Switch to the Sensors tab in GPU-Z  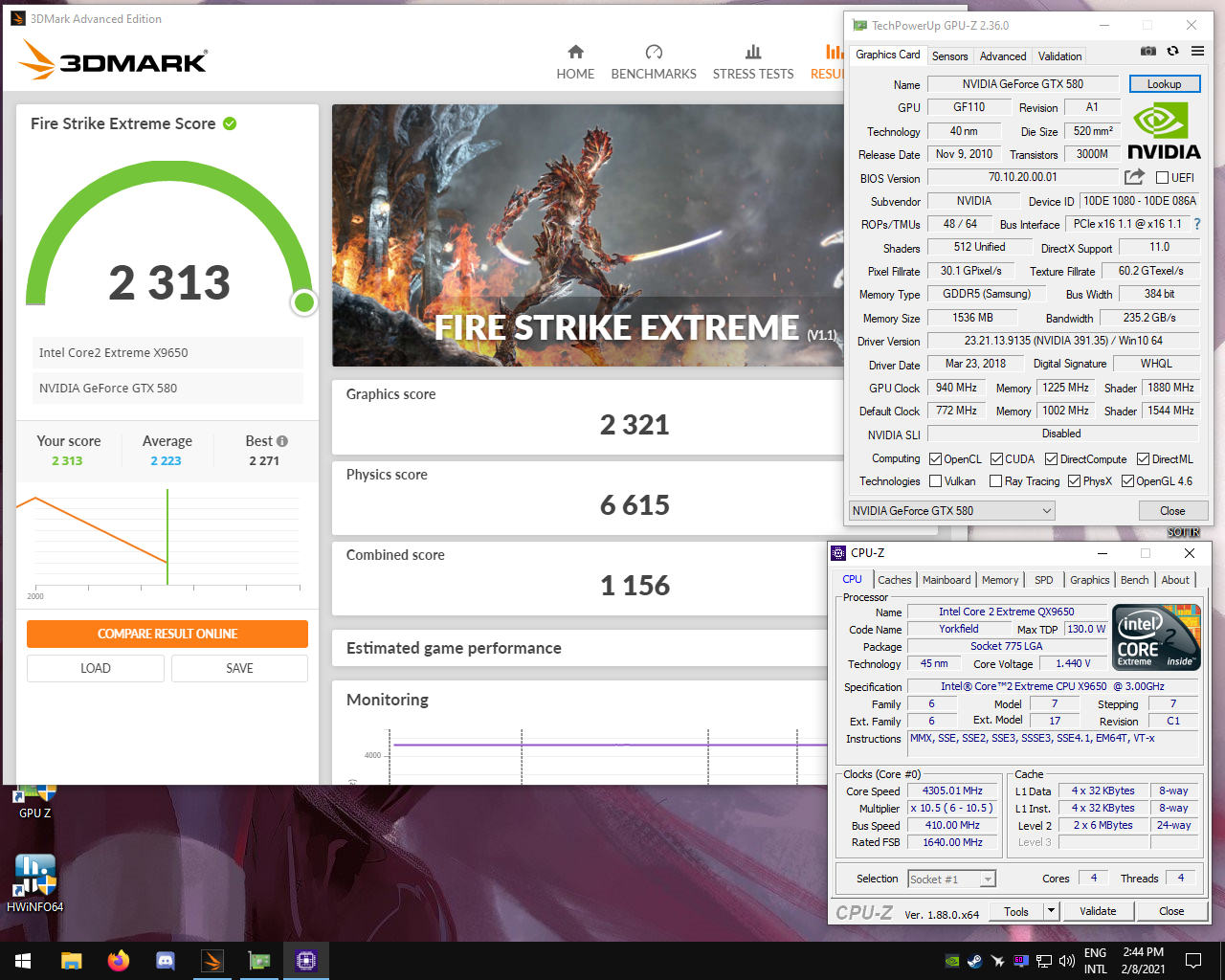[x=949, y=56]
